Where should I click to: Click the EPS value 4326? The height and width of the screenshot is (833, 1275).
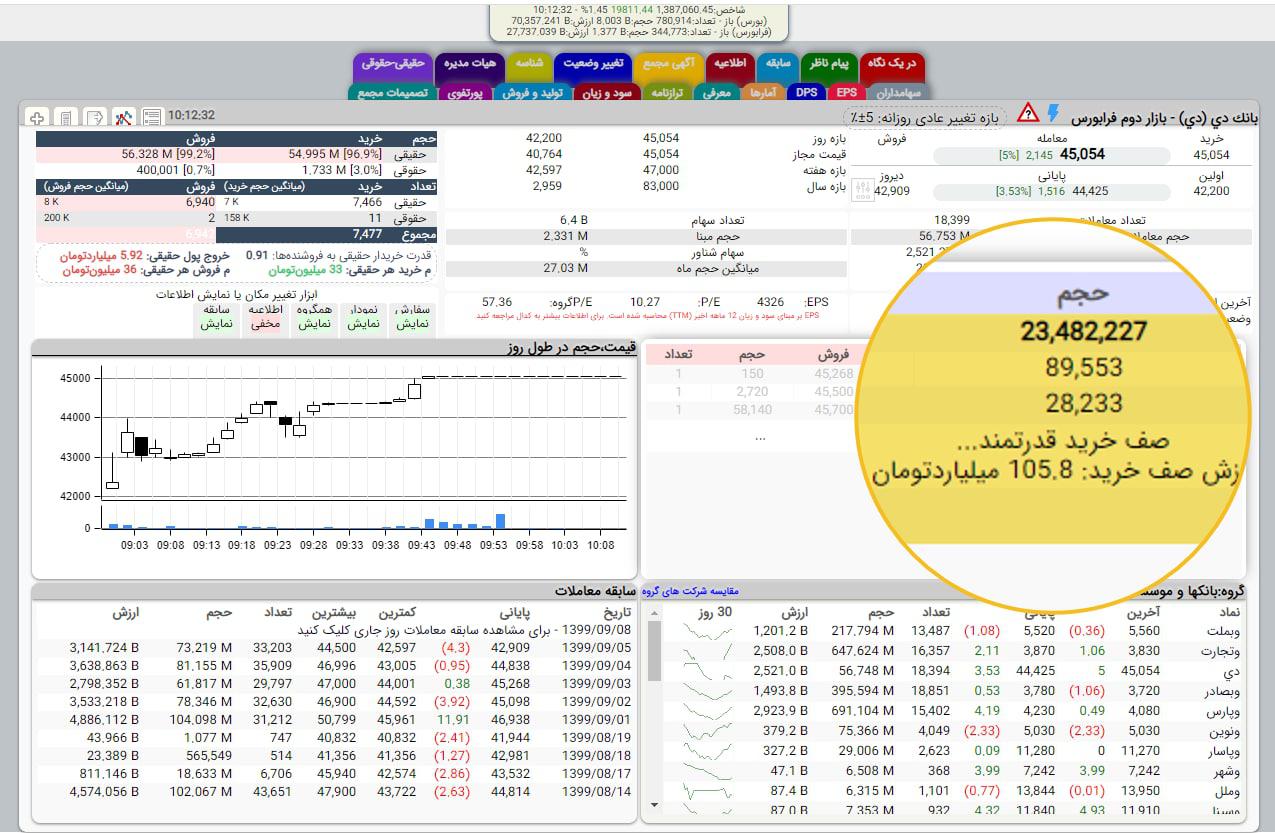tap(770, 302)
